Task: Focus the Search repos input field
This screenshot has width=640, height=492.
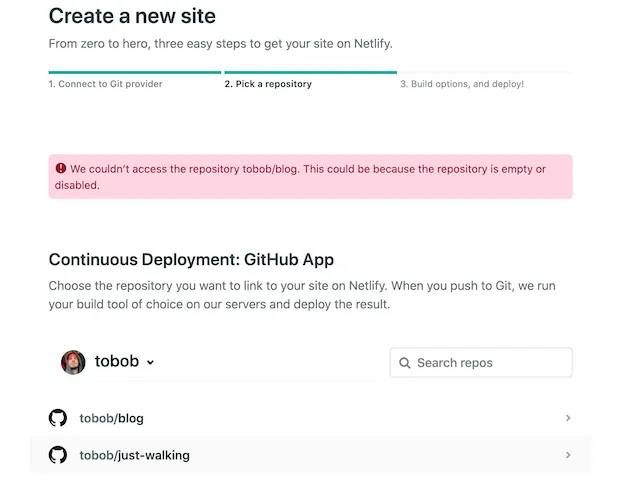Action: [x=490, y=363]
